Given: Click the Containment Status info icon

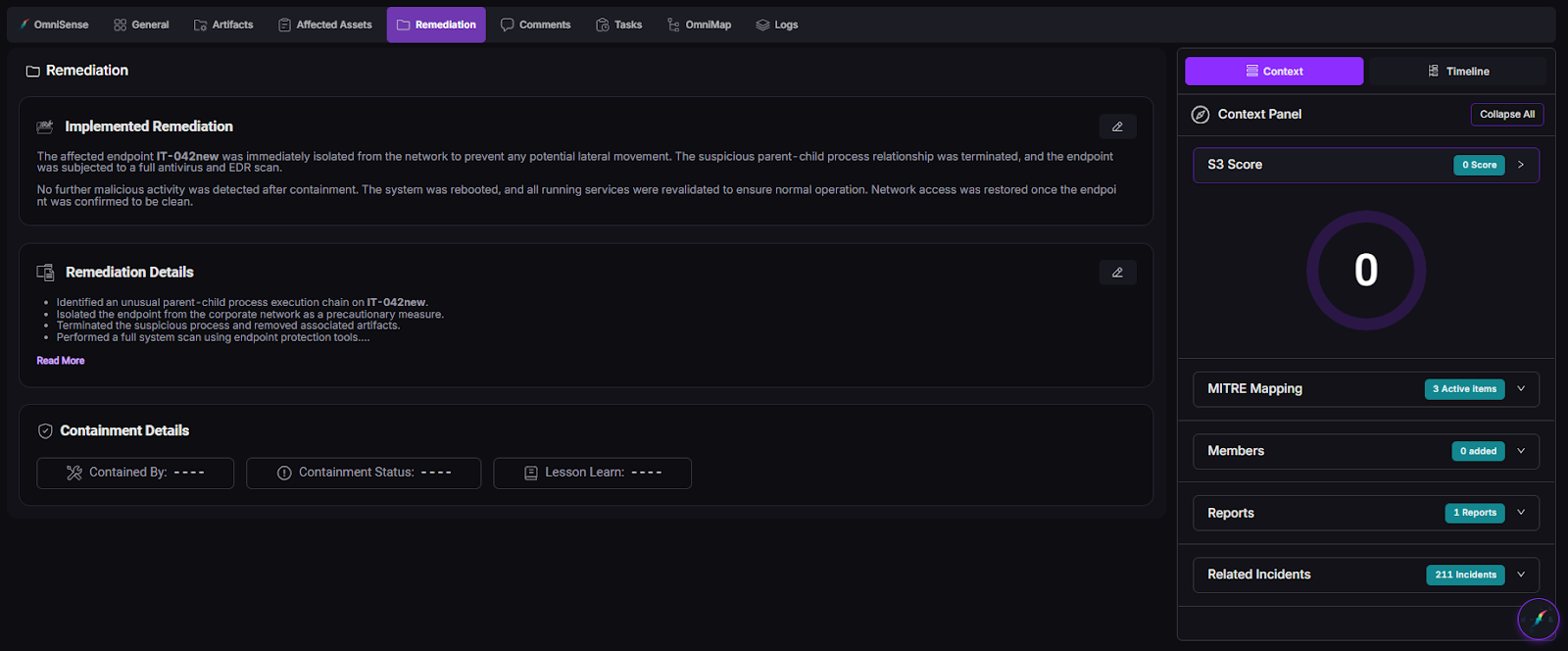Looking at the screenshot, I should (284, 473).
